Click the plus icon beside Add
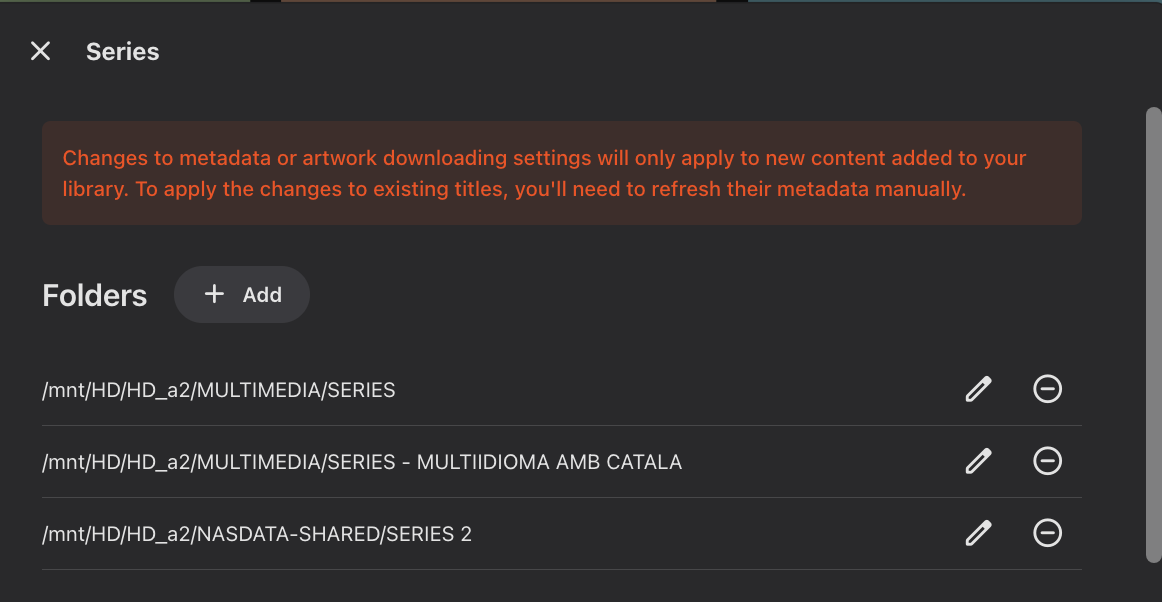This screenshot has width=1162, height=602. (214, 294)
